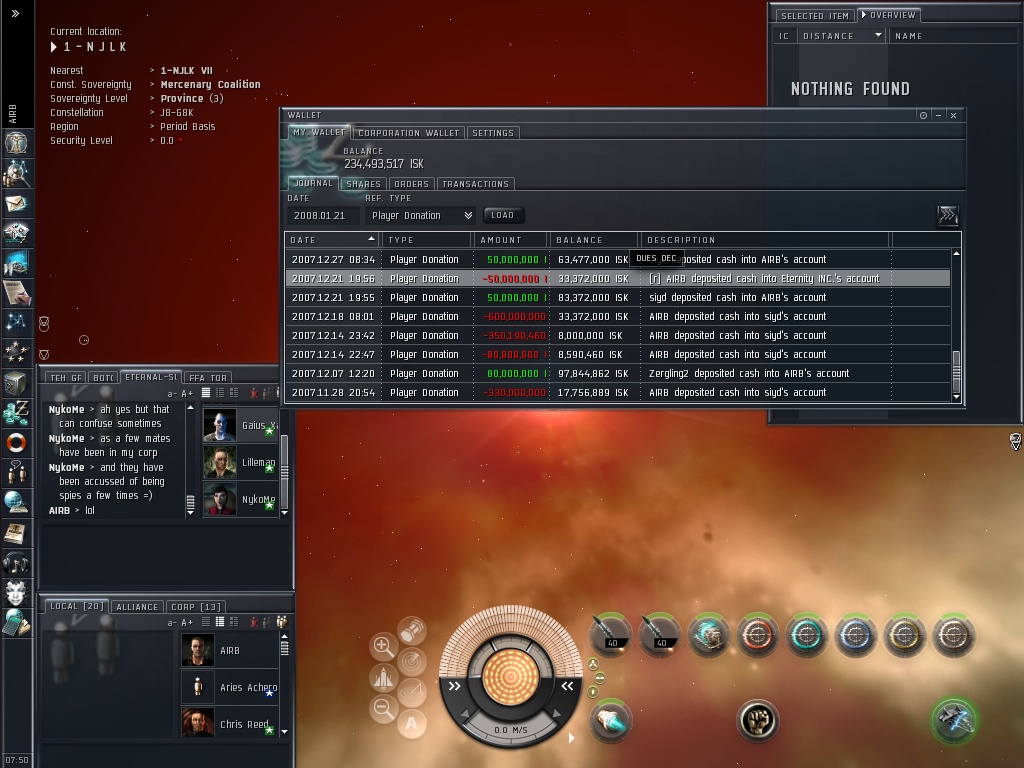Increase font size A+ in Eternal-SL chat
This screenshot has width=1024, height=768.
tap(187, 393)
